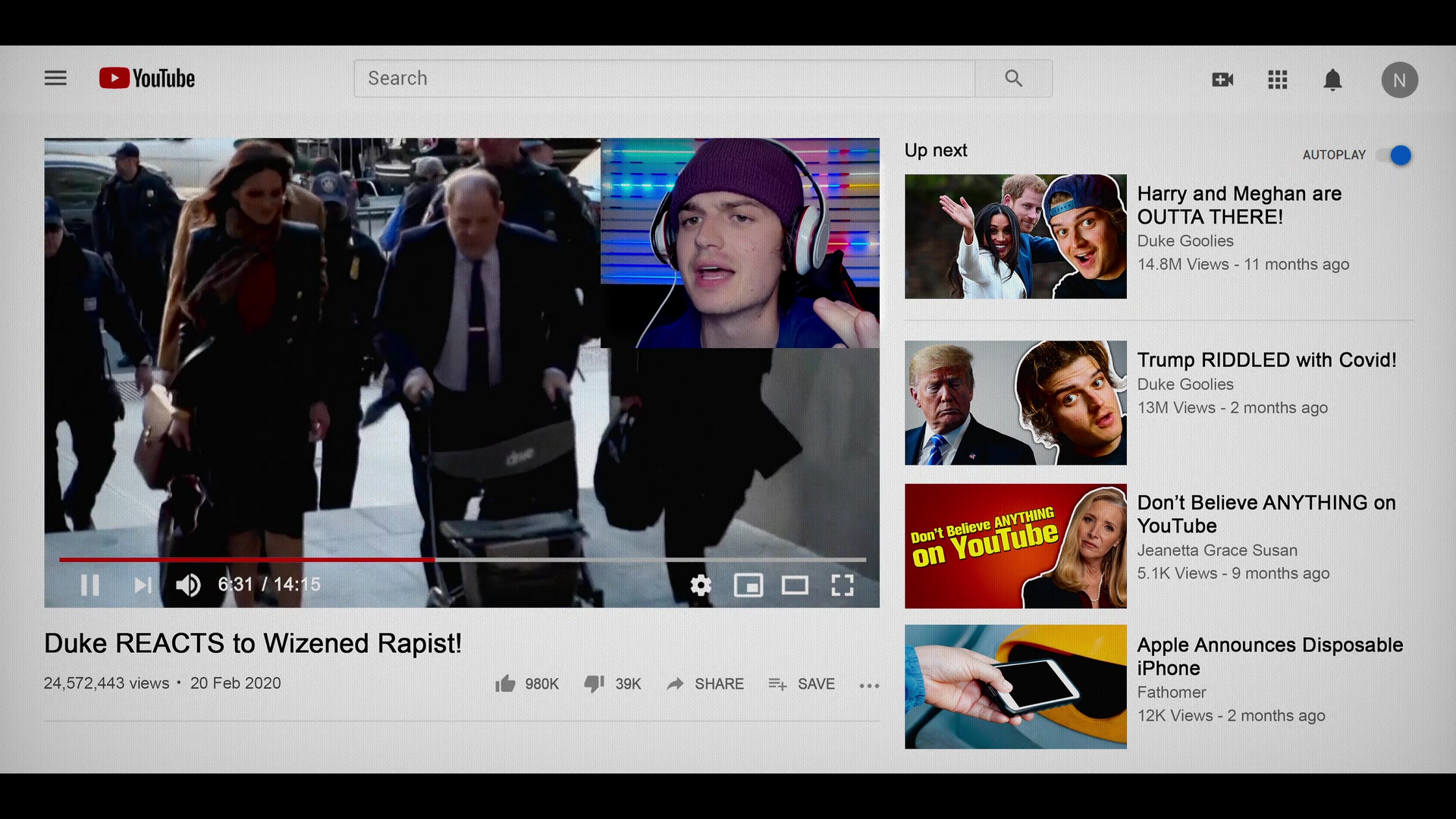Click "5.1K Views - 9 months ago" text
Screen dimensions: 1456x819
tap(1233, 574)
